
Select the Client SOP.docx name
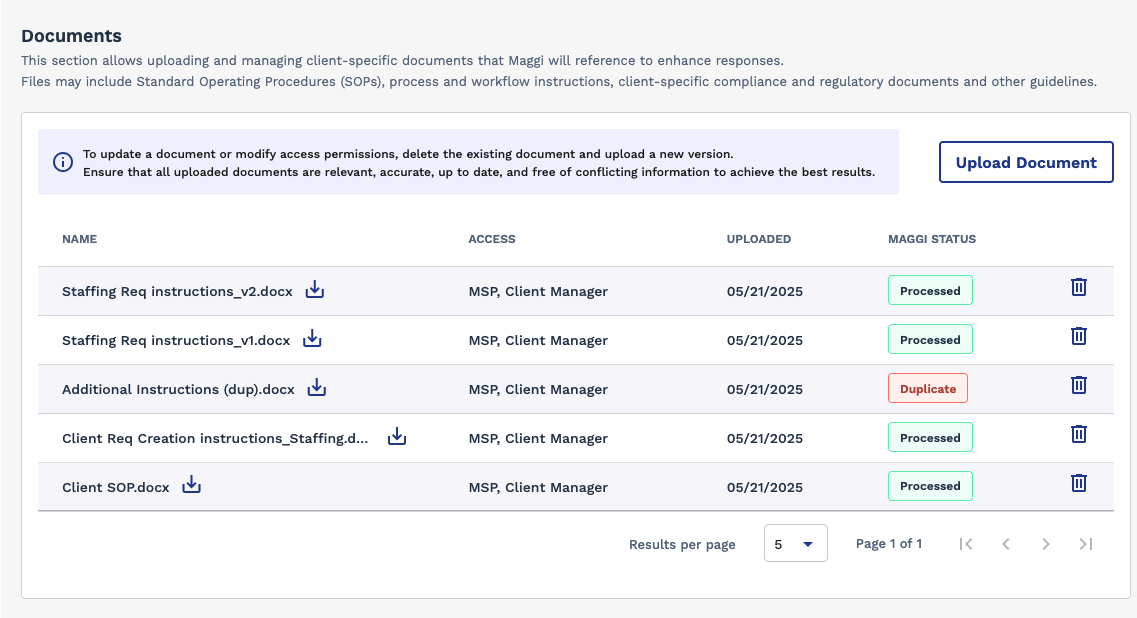coord(115,487)
